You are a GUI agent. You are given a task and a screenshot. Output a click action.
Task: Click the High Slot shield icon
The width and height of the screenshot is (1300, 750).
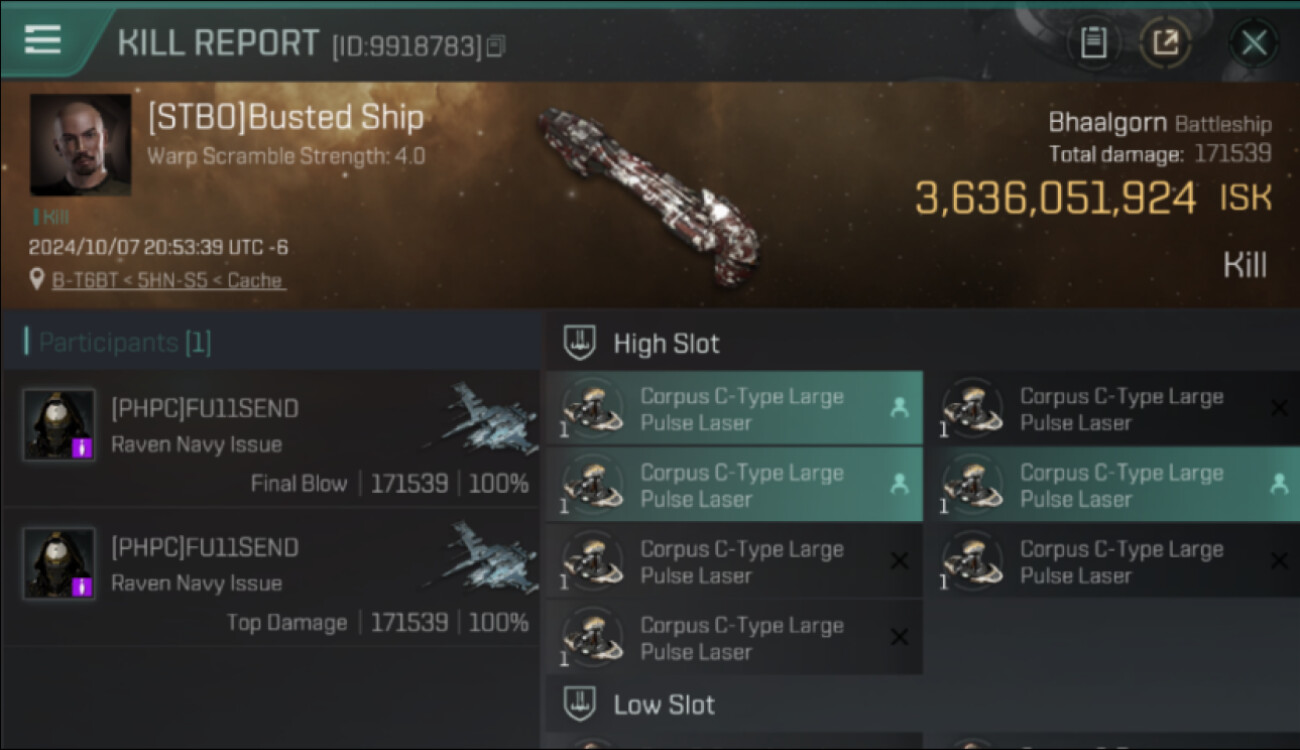pos(580,343)
